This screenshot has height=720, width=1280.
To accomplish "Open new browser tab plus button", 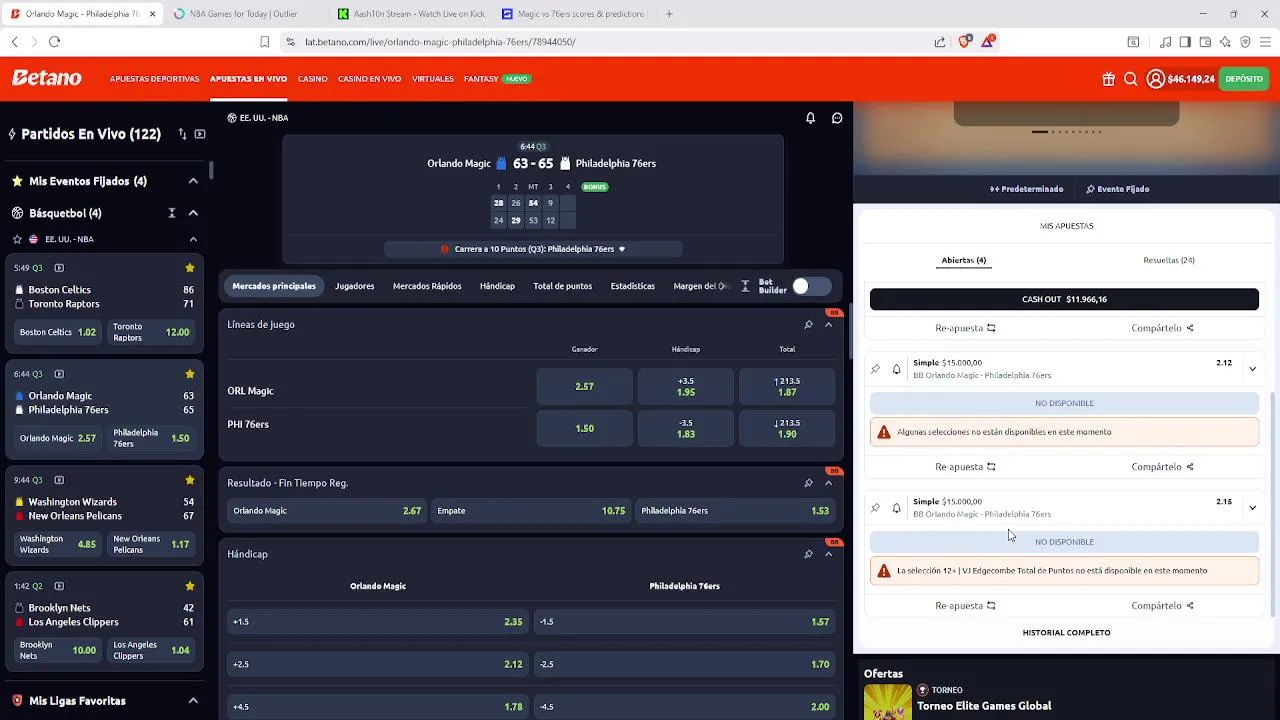I will pyautogui.click(x=669, y=14).
